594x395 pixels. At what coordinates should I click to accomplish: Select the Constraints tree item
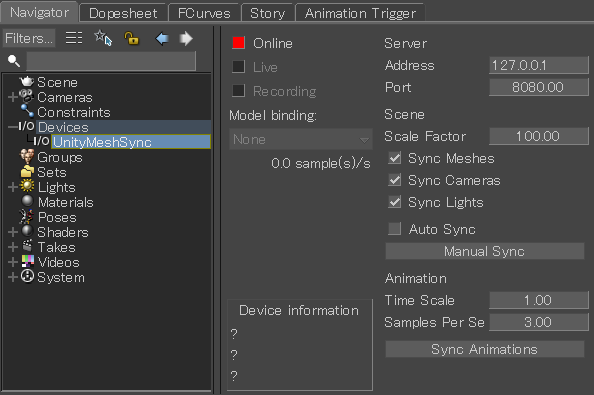[74, 112]
